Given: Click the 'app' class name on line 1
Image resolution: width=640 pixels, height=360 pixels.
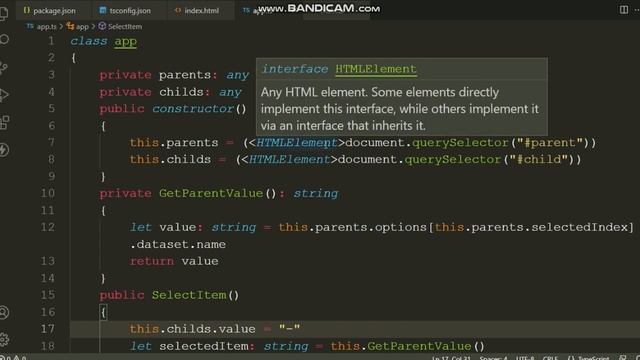Looking at the screenshot, I should coord(125,41).
